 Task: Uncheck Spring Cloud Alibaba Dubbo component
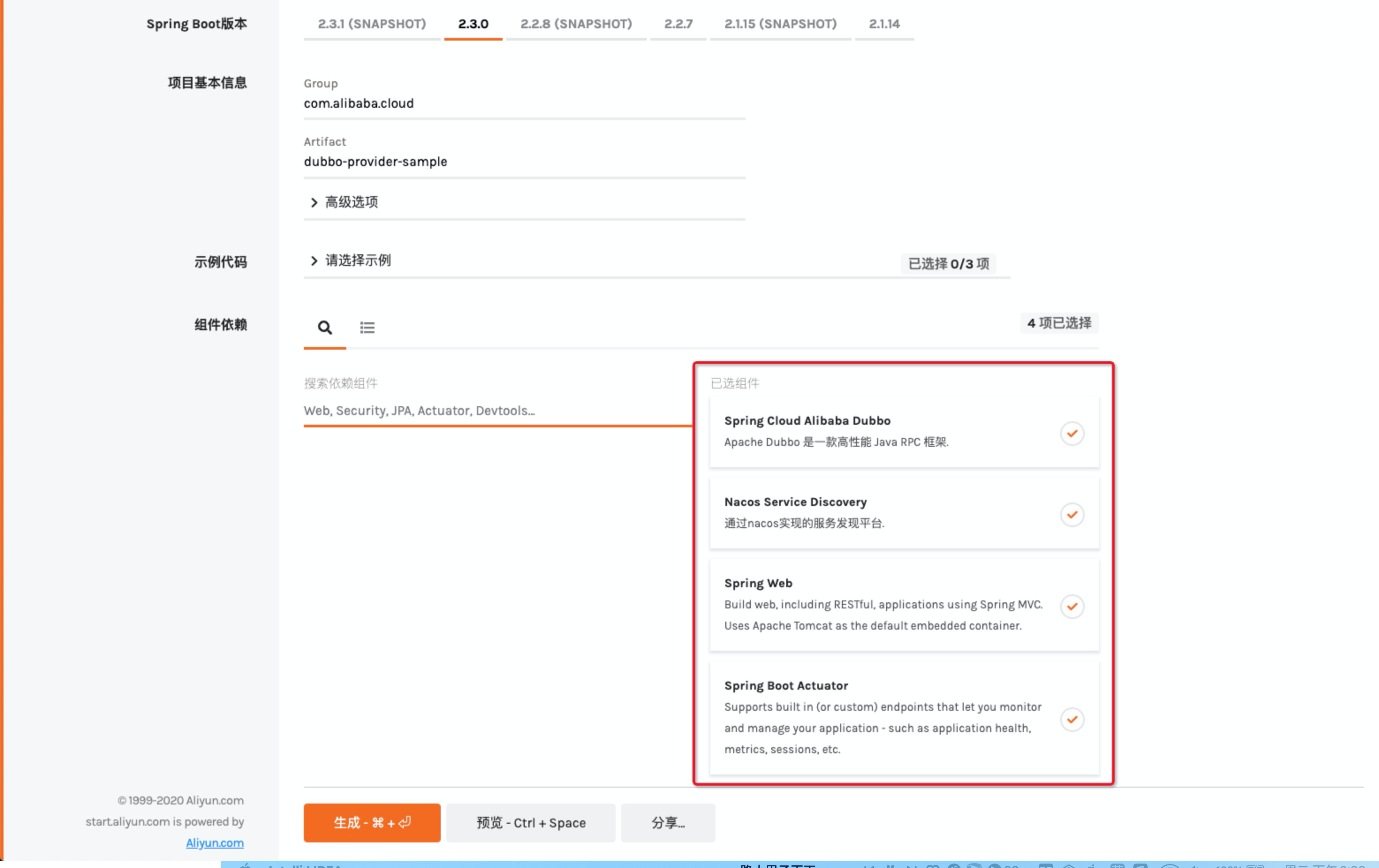[1072, 434]
